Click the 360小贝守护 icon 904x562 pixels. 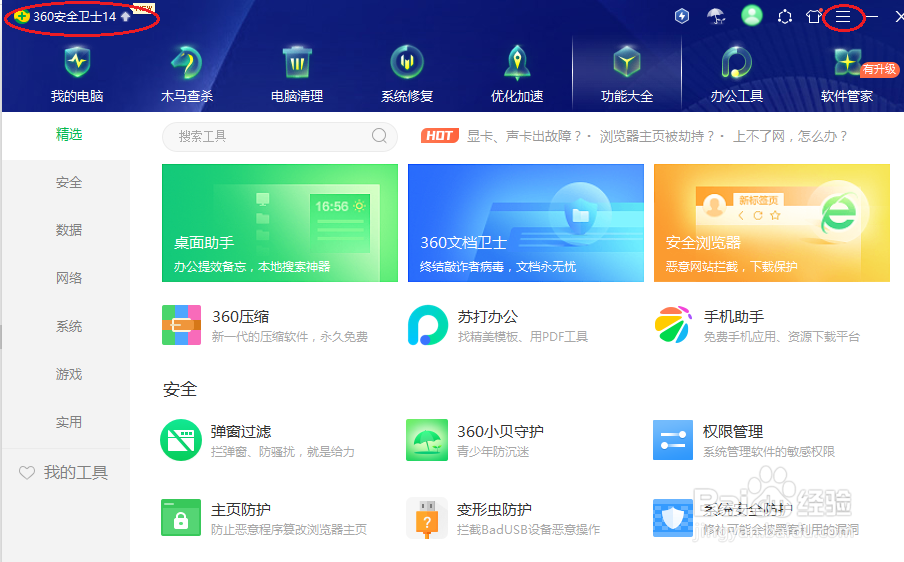click(427, 440)
